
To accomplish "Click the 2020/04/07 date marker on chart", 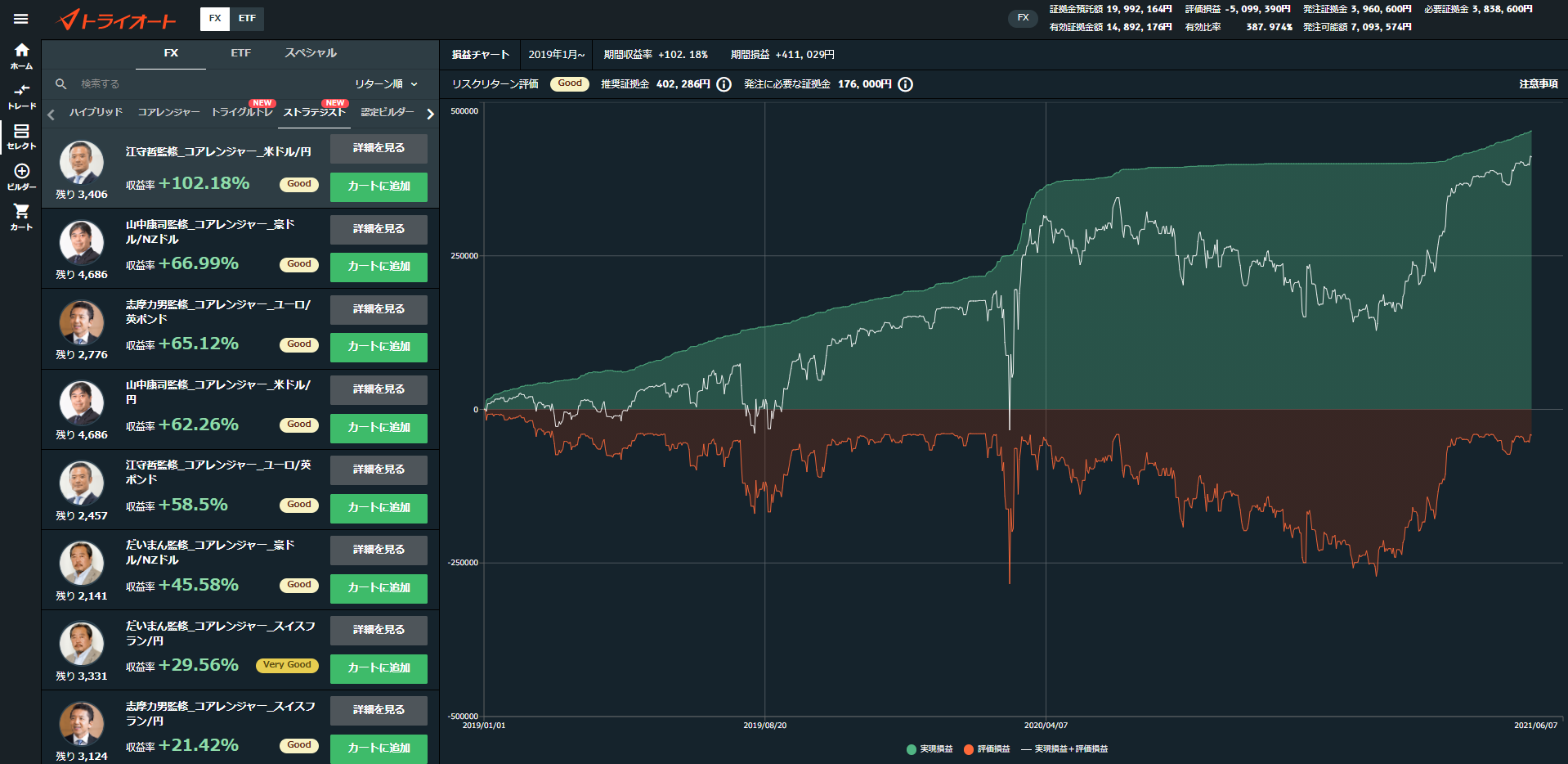I will (x=1046, y=726).
